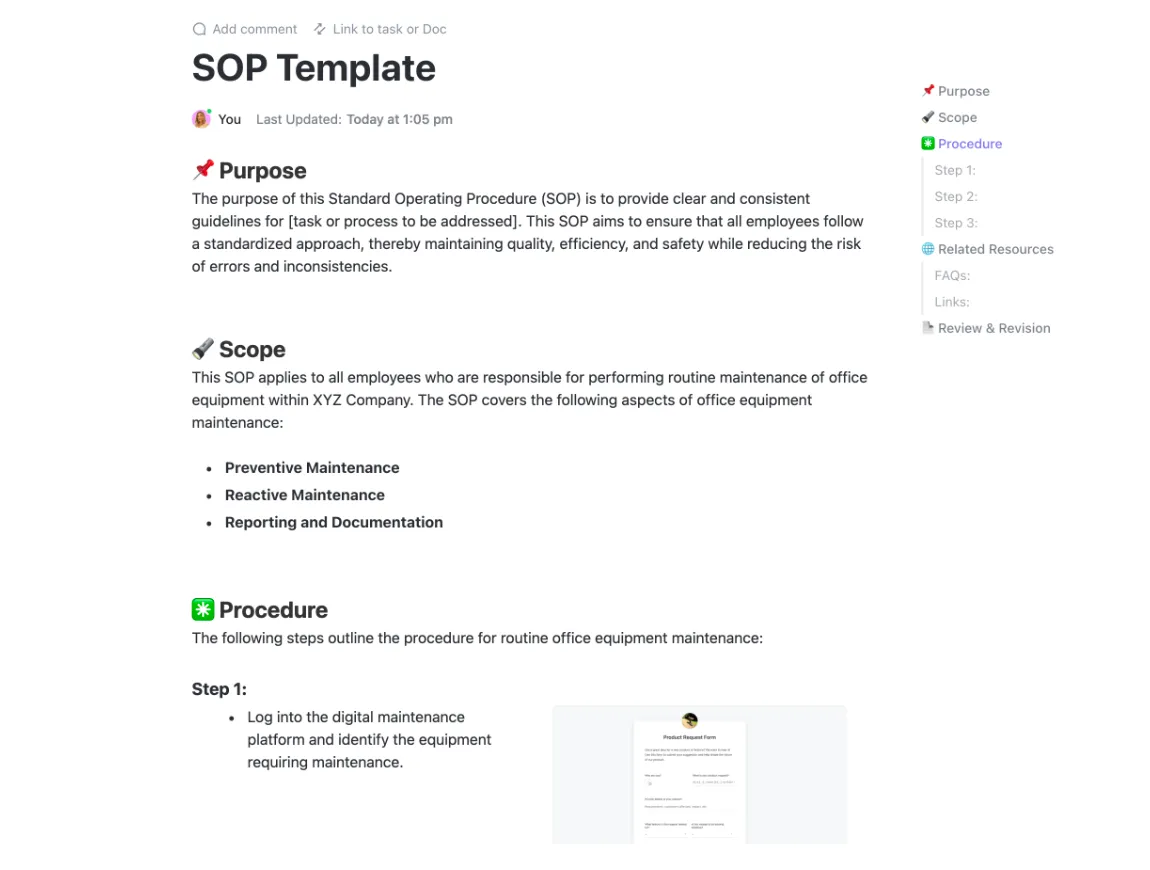Click the globe icon in outline sidebar
1150x870 pixels.
point(928,249)
